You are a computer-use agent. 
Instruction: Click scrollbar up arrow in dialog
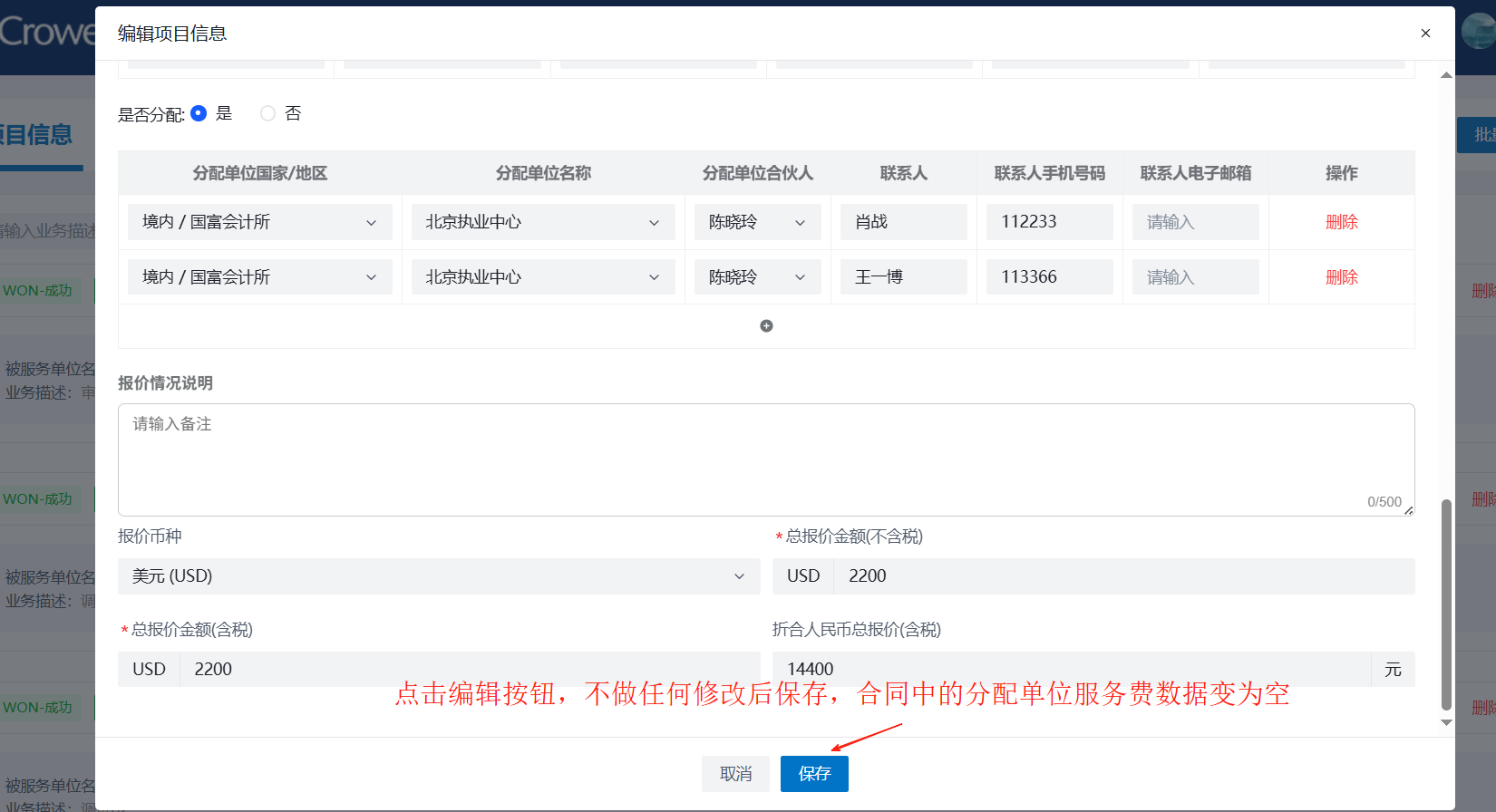[x=1446, y=75]
